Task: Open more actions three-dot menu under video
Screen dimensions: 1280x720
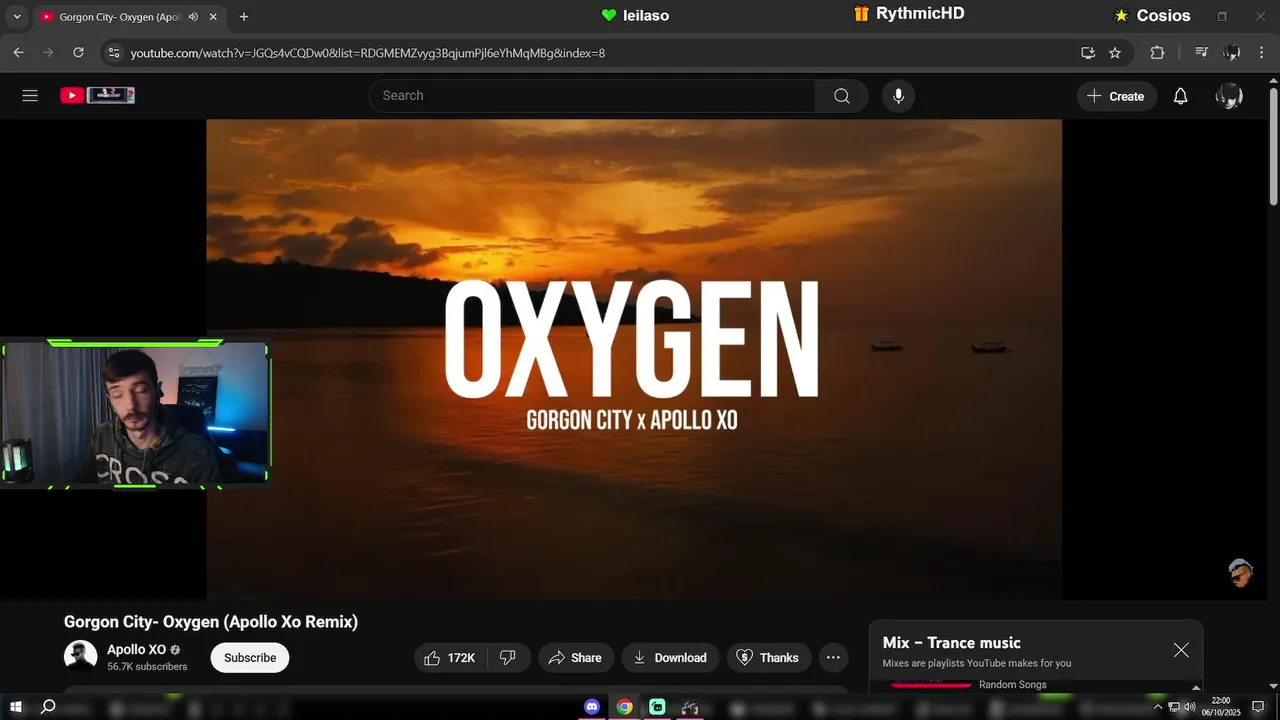Action: coord(833,658)
